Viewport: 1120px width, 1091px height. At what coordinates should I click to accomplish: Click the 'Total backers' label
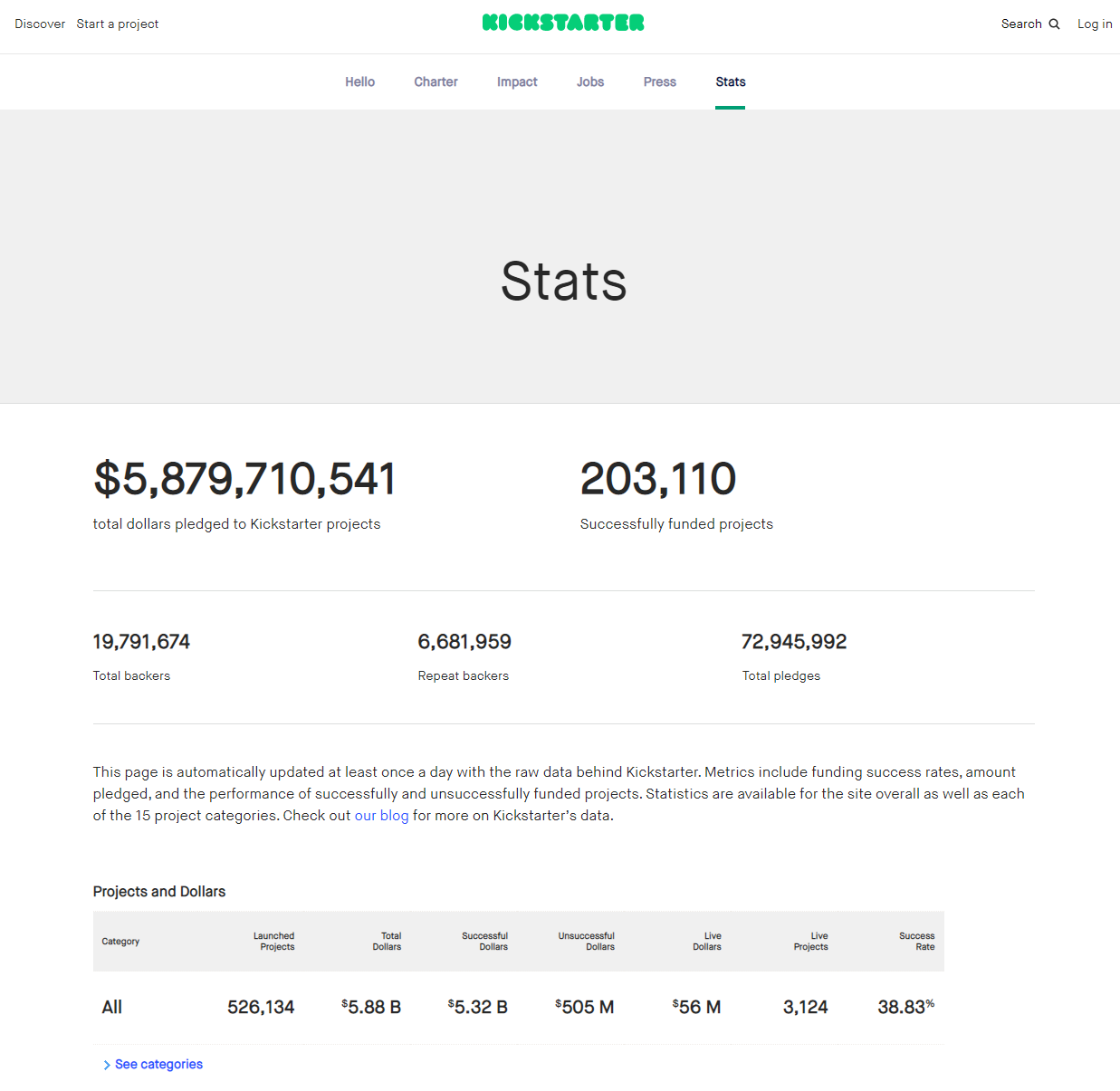pyautogui.click(x=131, y=676)
